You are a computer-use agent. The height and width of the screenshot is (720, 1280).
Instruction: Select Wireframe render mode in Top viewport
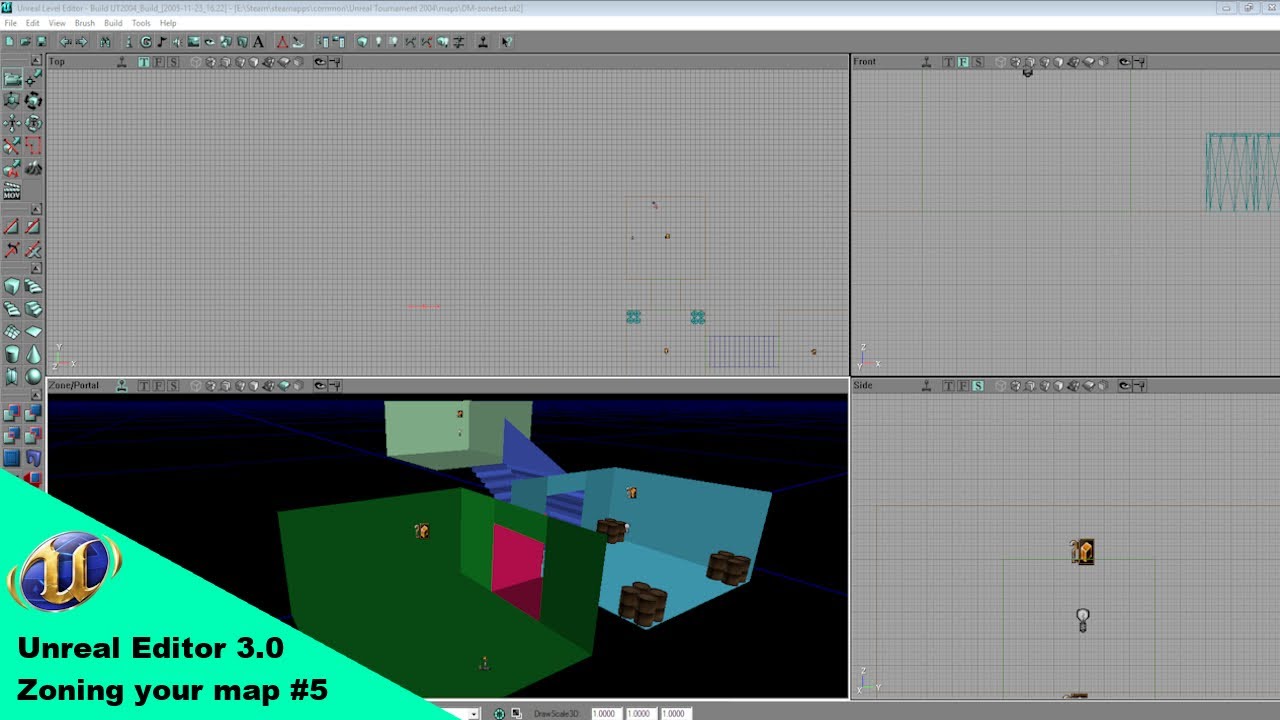[x=196, y=61]
